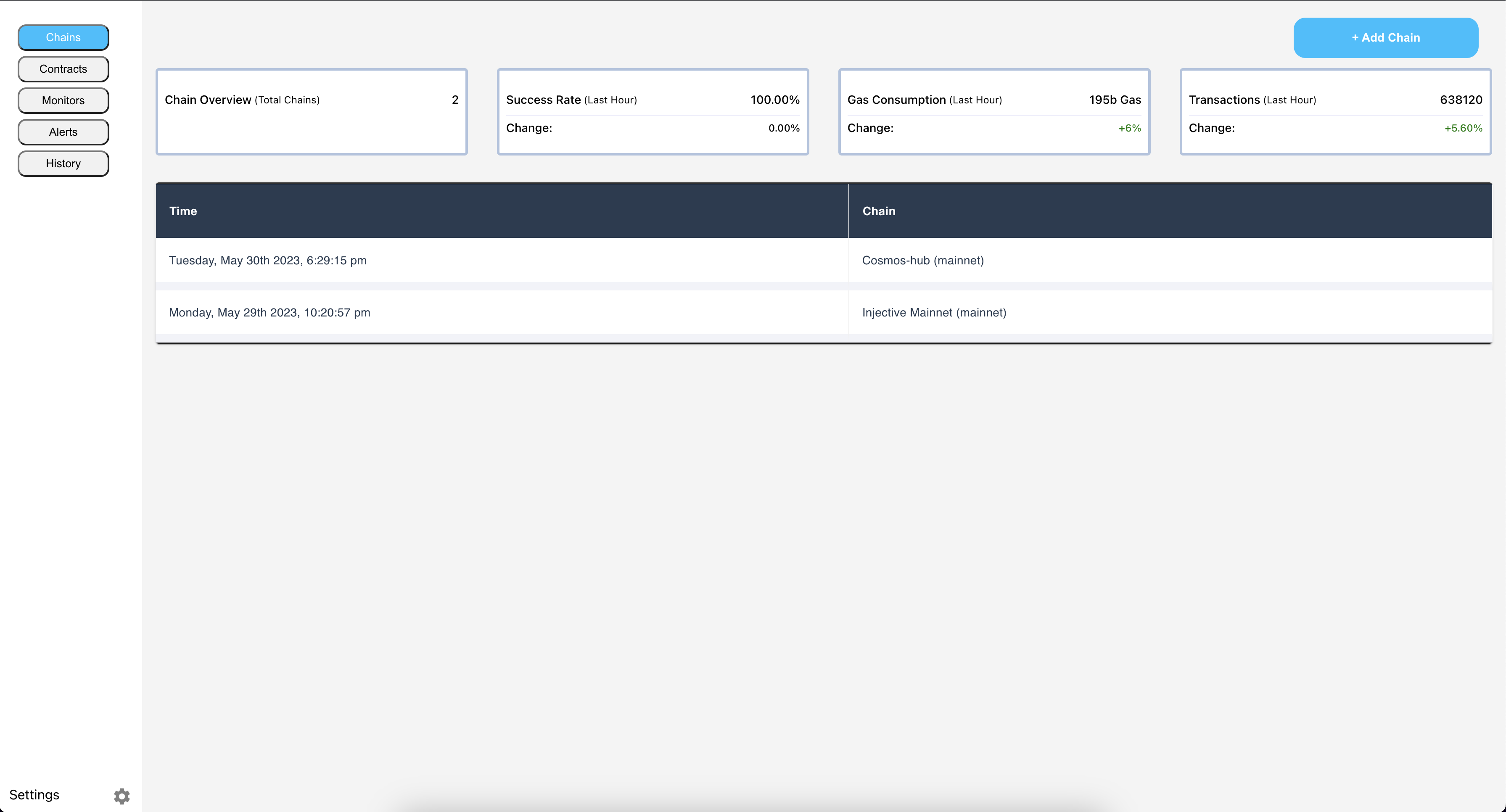Open the History sidebar section

(x=63, y=163)
